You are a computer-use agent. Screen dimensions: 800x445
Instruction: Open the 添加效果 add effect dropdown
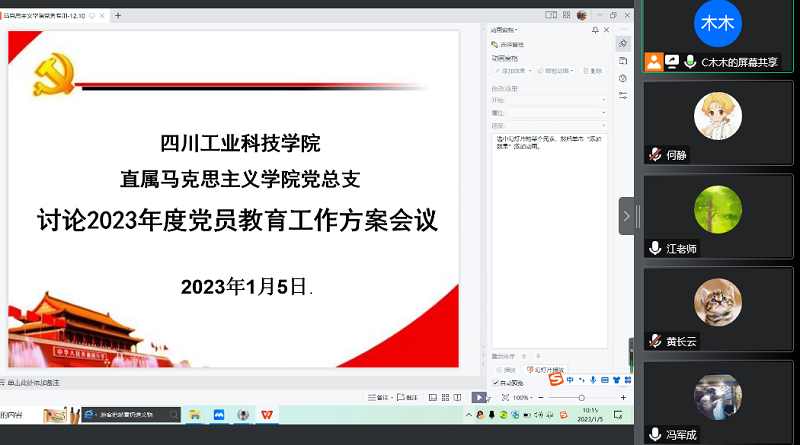(x=511, y=71)
